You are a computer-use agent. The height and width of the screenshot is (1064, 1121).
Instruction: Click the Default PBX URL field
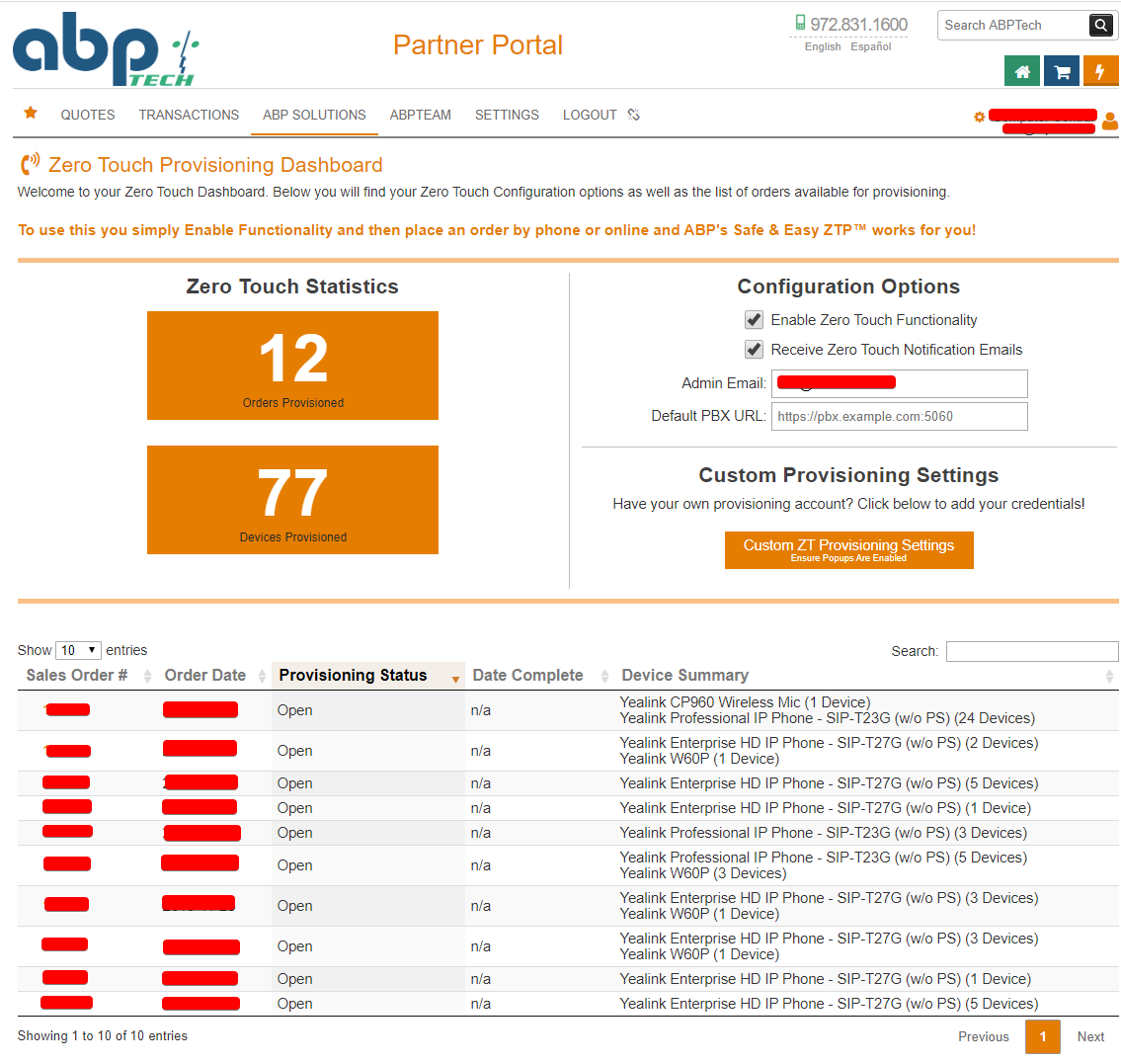tap(899, 416)
